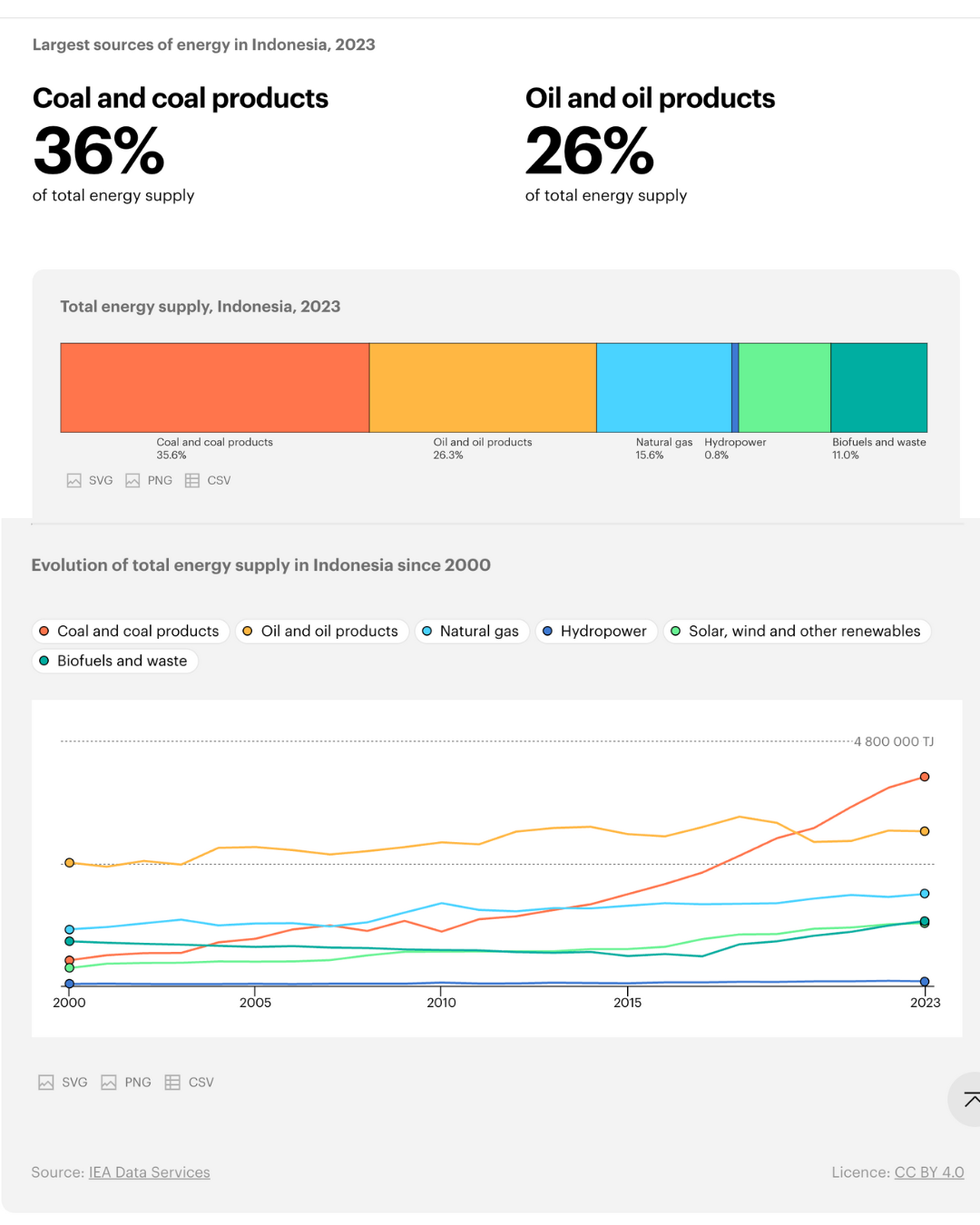Hide the Hydropower legend series
The image size is (980, 1225).
click(595, 632)
